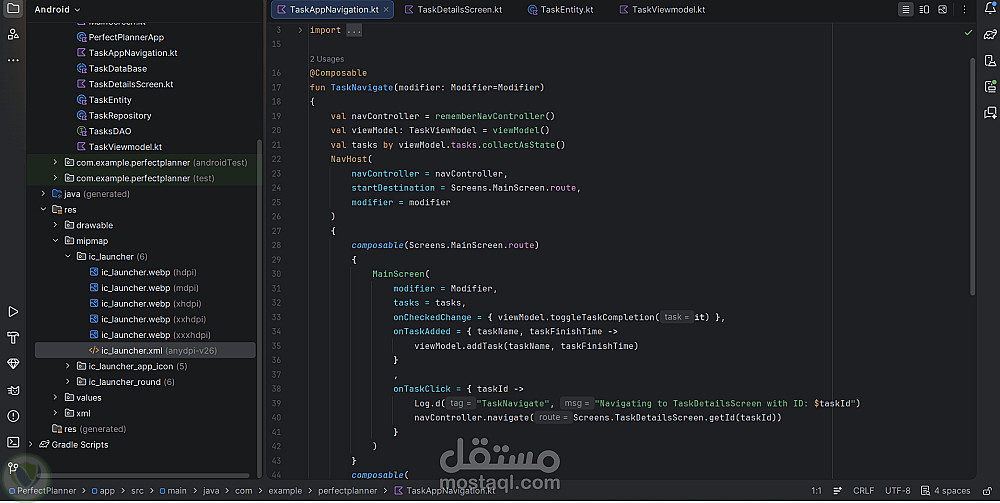
Task: Click the status bar icon left of CRLF
Action: [837, 491]
